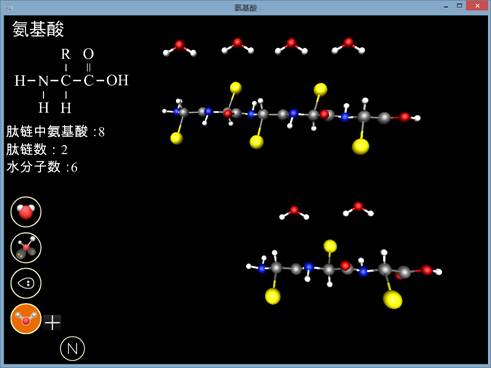Click the amino acid structural formula diagram
Viewport: 491px width, 368px height.
pos(71,80)
